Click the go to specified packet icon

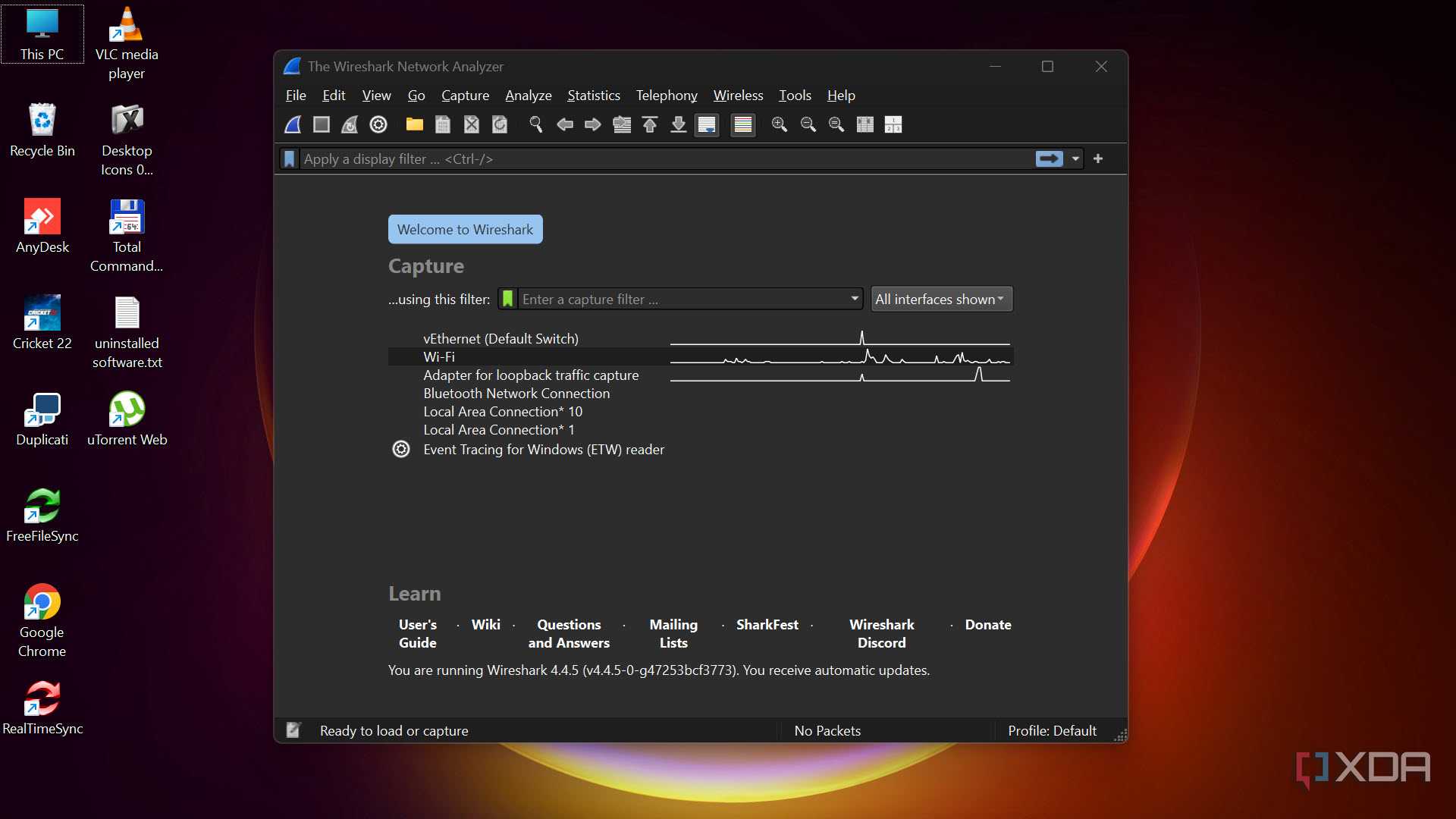pos(622,124)
